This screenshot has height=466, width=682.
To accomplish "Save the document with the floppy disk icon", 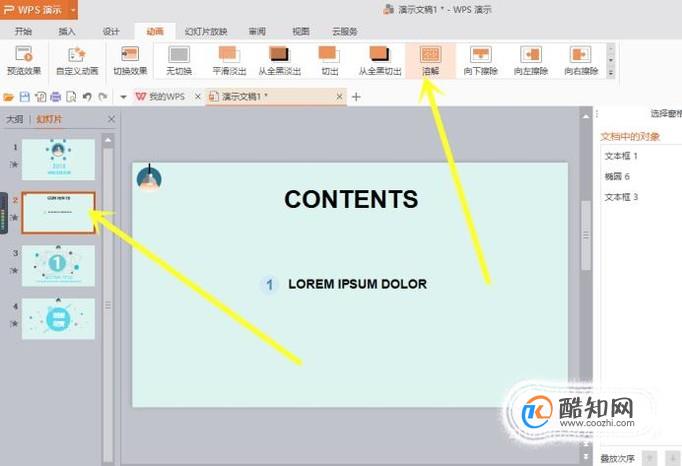I will pyautogui.click(x=25, y=97).
